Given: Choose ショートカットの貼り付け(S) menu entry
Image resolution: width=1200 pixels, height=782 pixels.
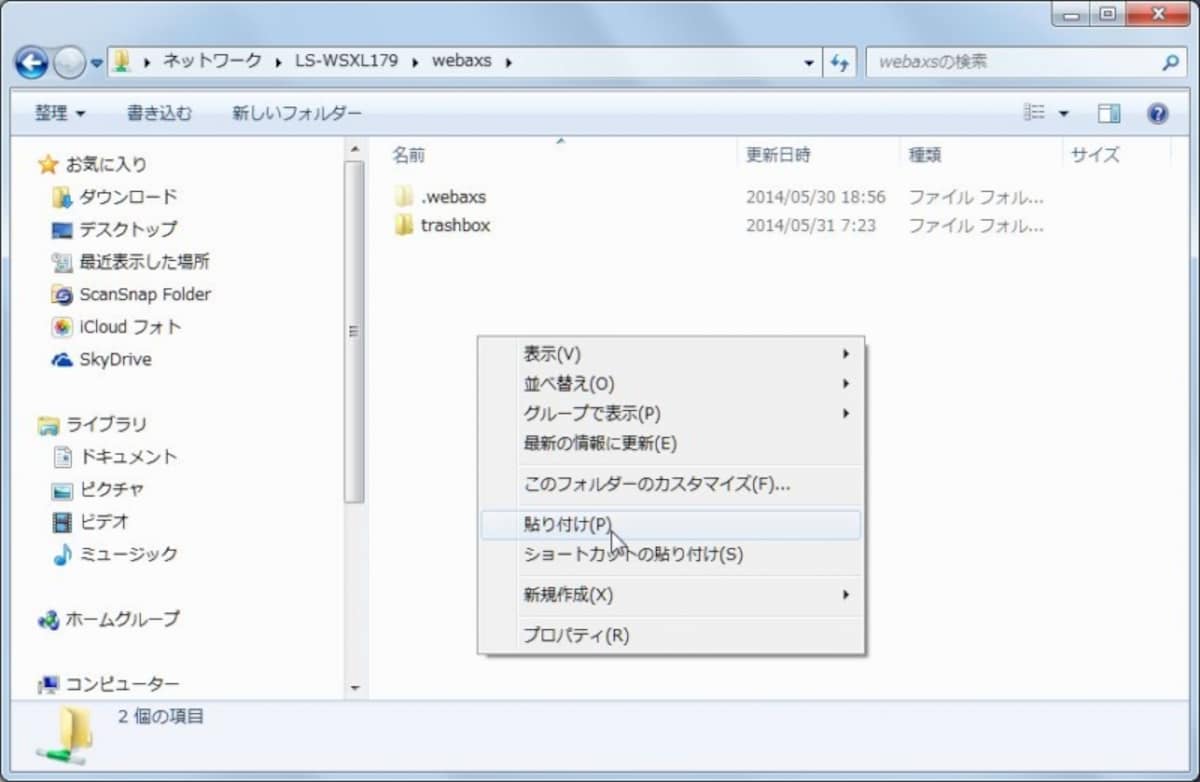Looking at the screenshot, I should [671, 555].
